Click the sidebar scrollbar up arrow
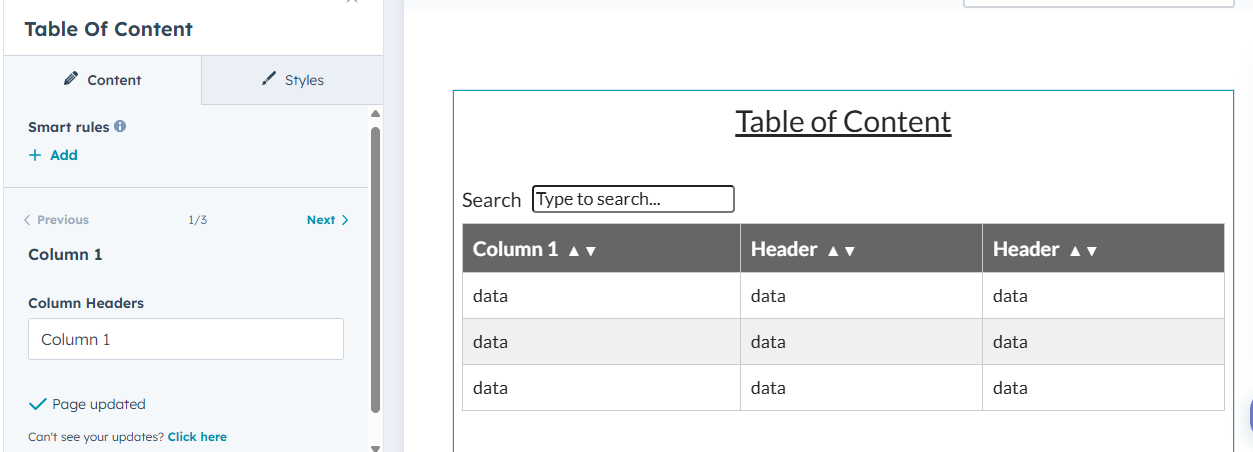This screenshot has height=452, width=1253. [376, 113]
